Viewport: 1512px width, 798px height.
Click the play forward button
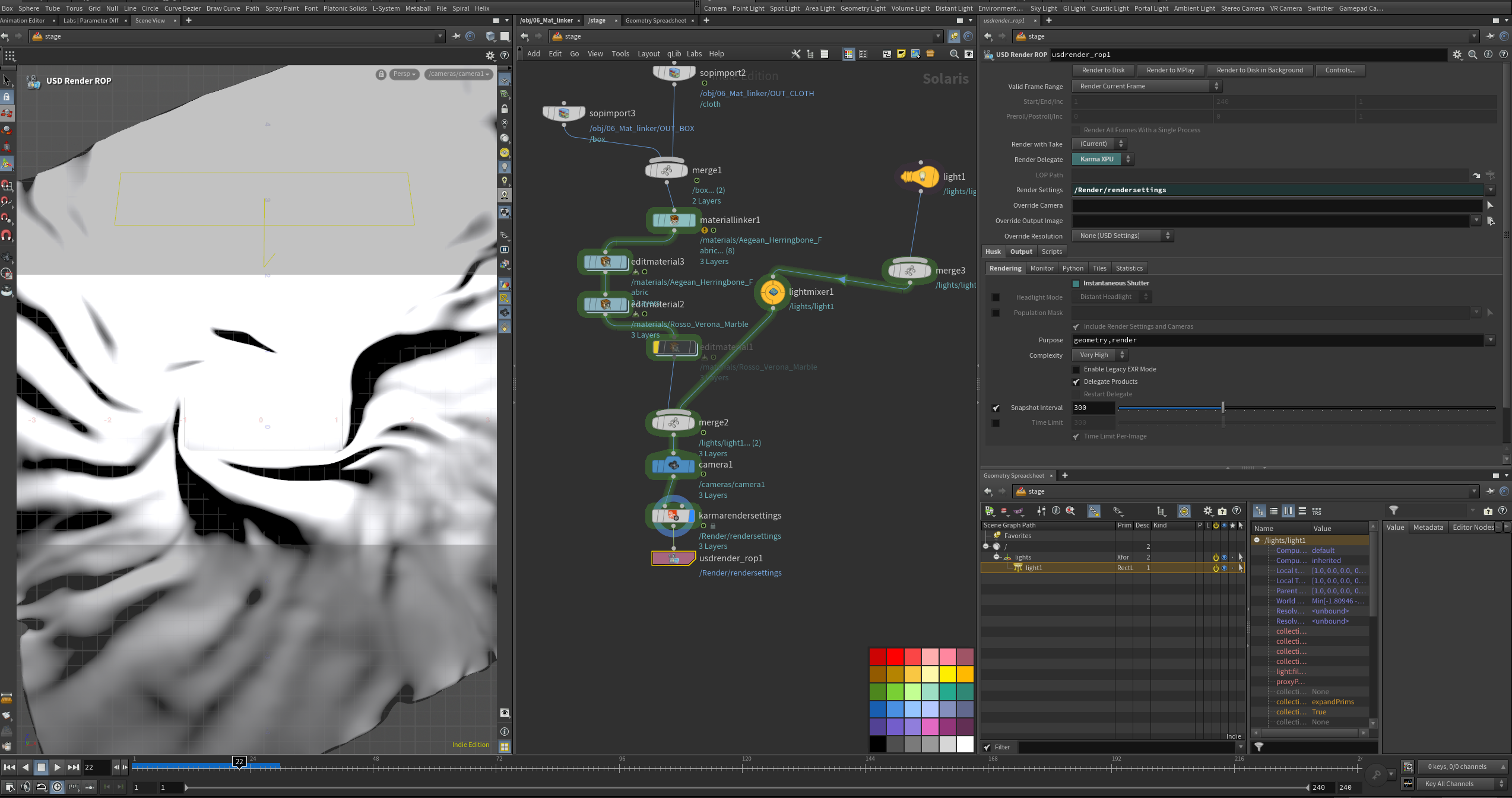(57, 767)
